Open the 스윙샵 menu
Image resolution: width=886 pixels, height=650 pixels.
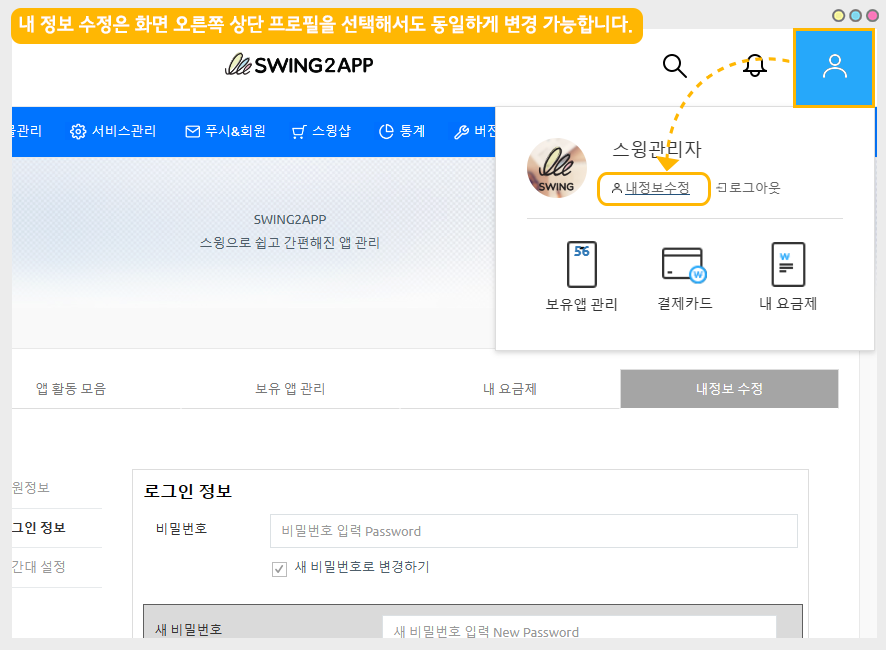tap(321, 131)
